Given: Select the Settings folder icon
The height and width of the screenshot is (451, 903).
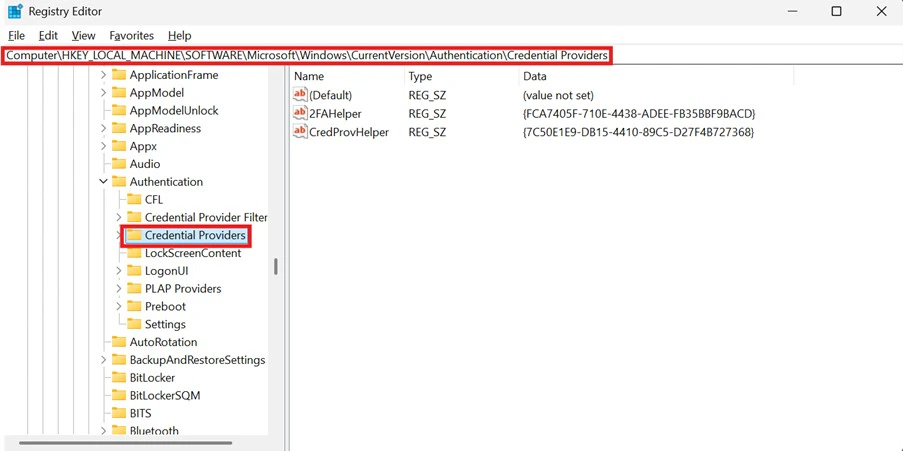Looking at the screenshot, I should [134, 325].
